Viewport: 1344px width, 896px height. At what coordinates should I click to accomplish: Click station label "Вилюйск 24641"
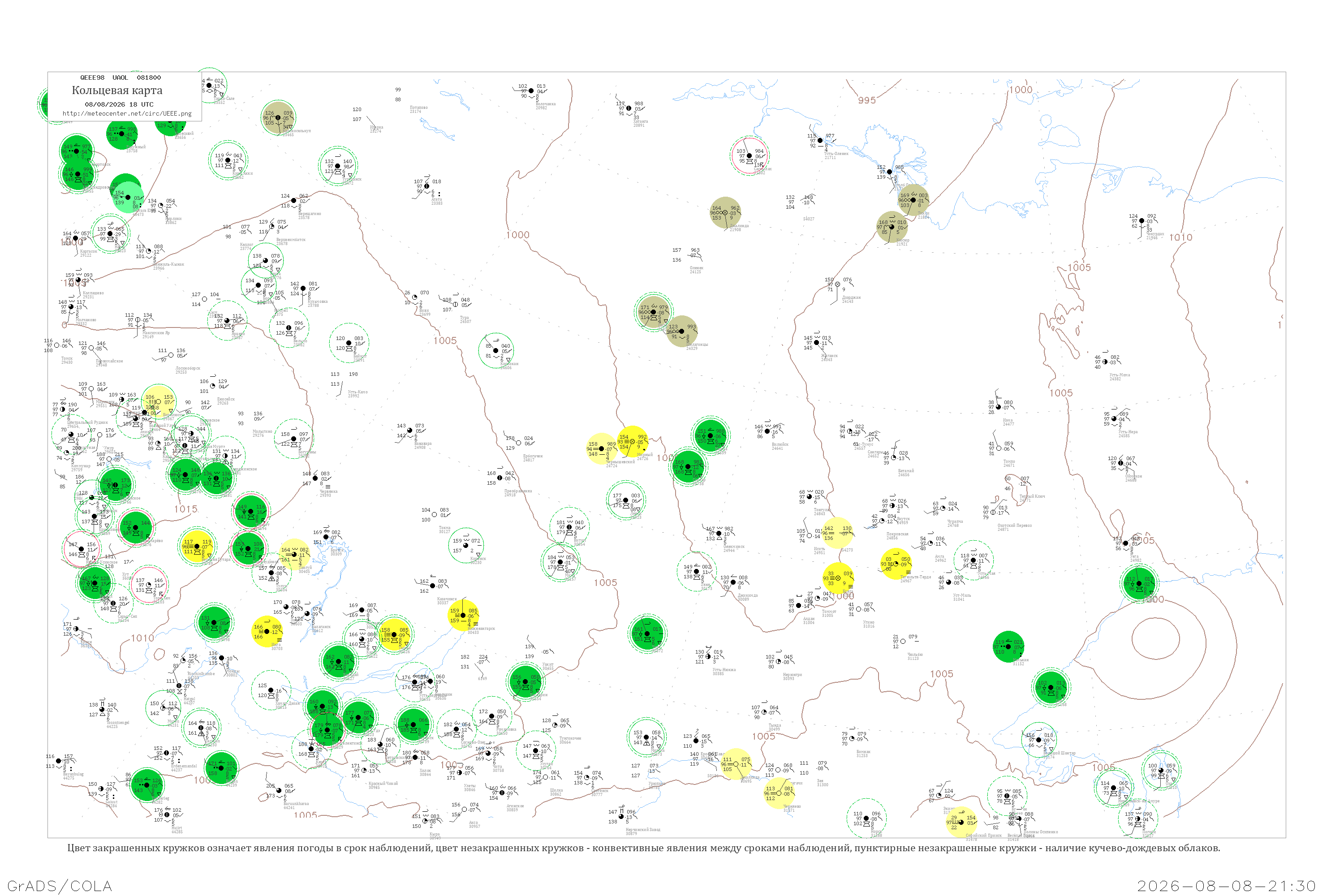[780, 446]
